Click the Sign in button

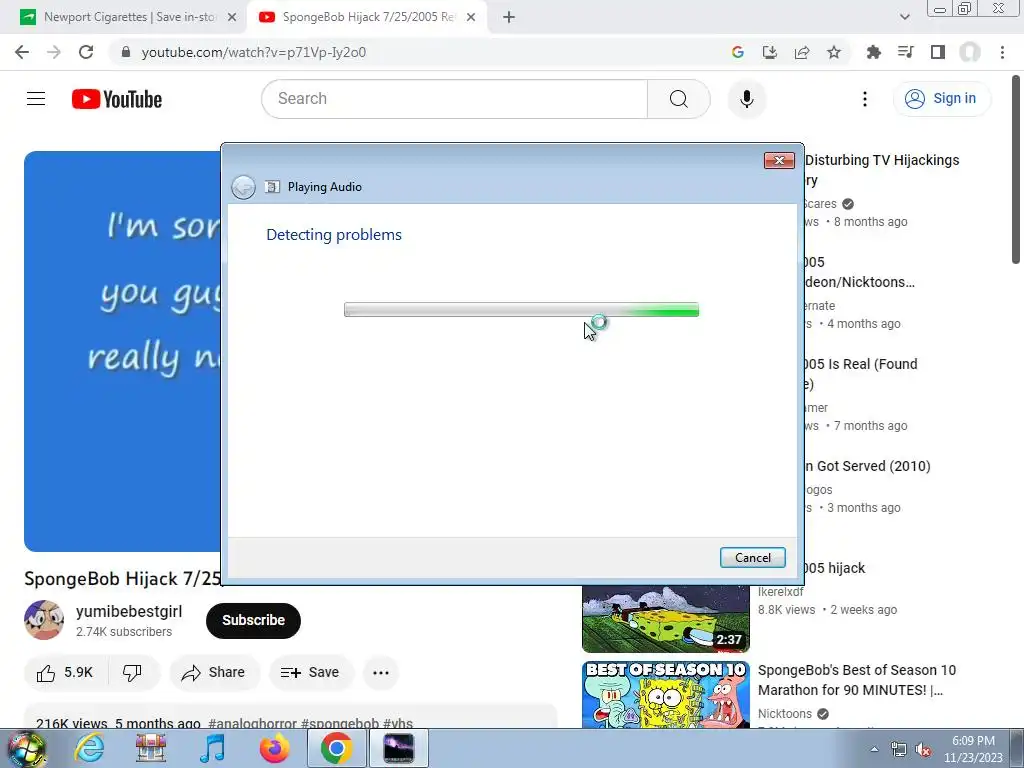coord(941,99)
